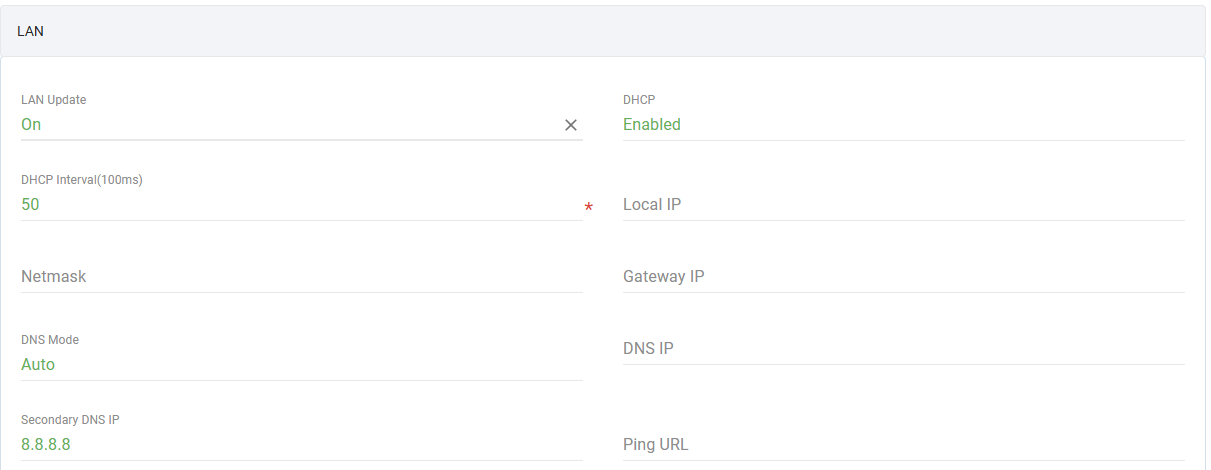Viewport: 1211px width, 470px height.
Task: Select the Netmask input field
Action: [x=300, y=277]
